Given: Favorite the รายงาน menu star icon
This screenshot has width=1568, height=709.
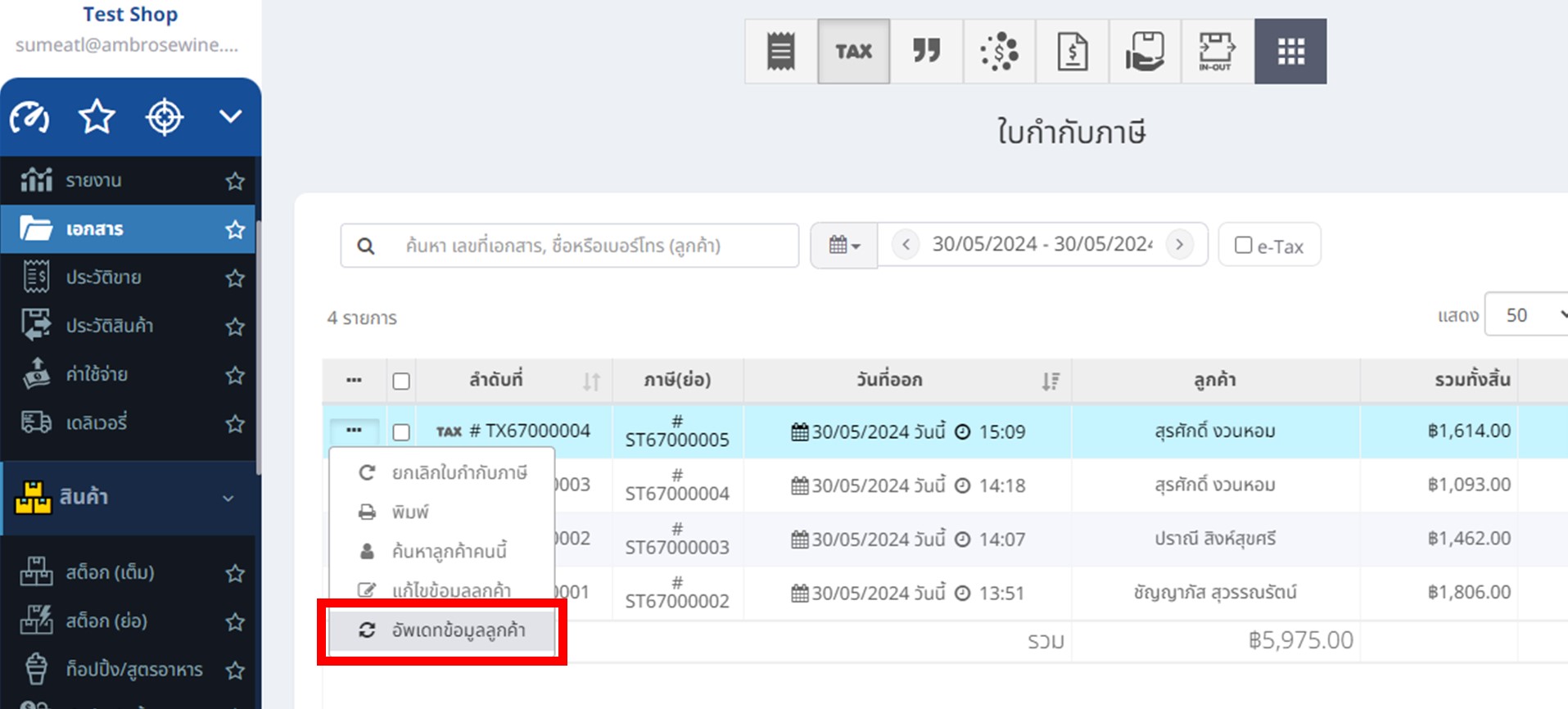Looking at the screenshot, I should (235, 181).
